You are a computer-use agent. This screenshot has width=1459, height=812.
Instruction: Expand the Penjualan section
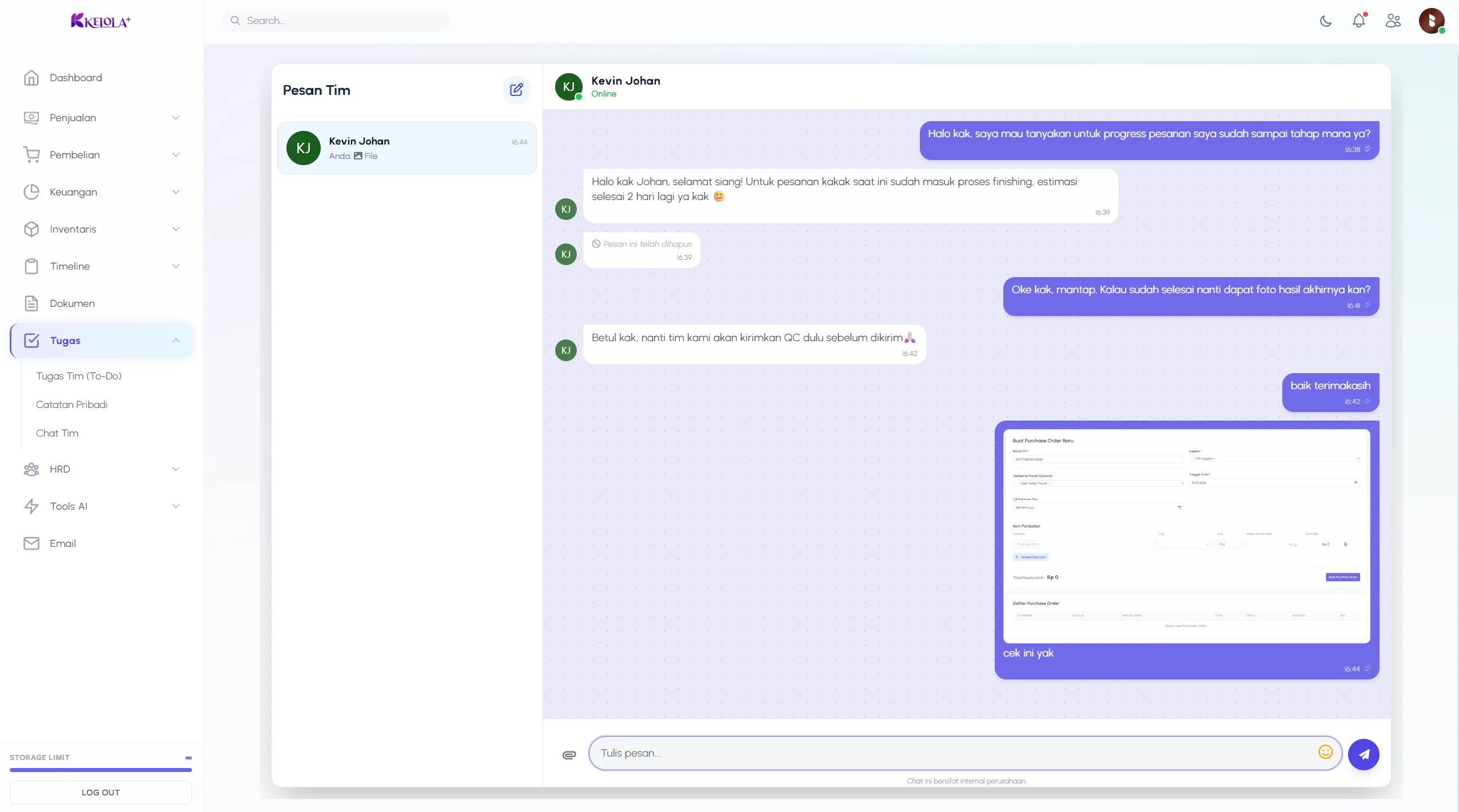point(177,118)
